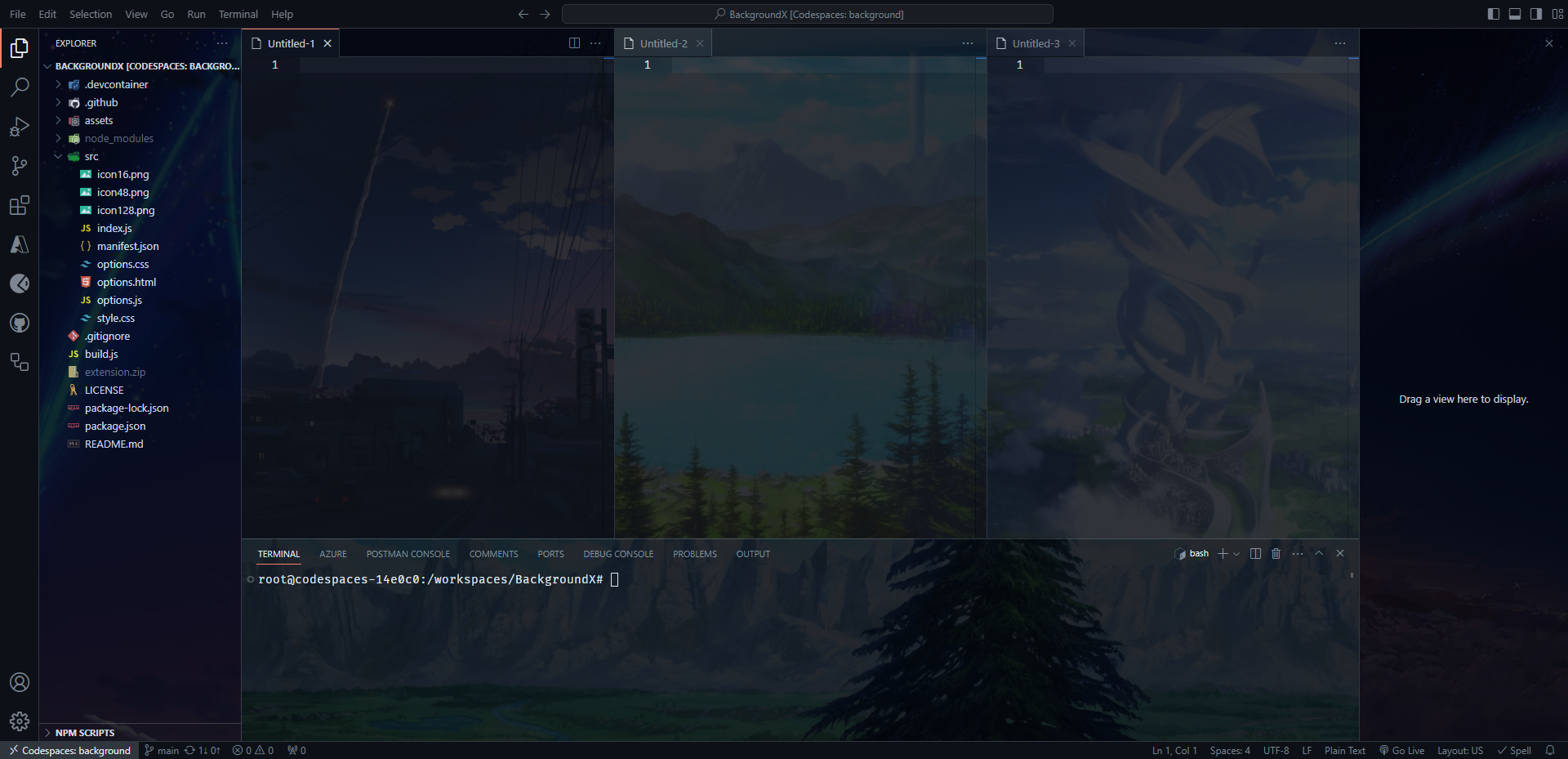The height and width of the screenshot is (759, 1568).
Task: Open more actions for Untitled-2 editor group
Action: [968, 43]
